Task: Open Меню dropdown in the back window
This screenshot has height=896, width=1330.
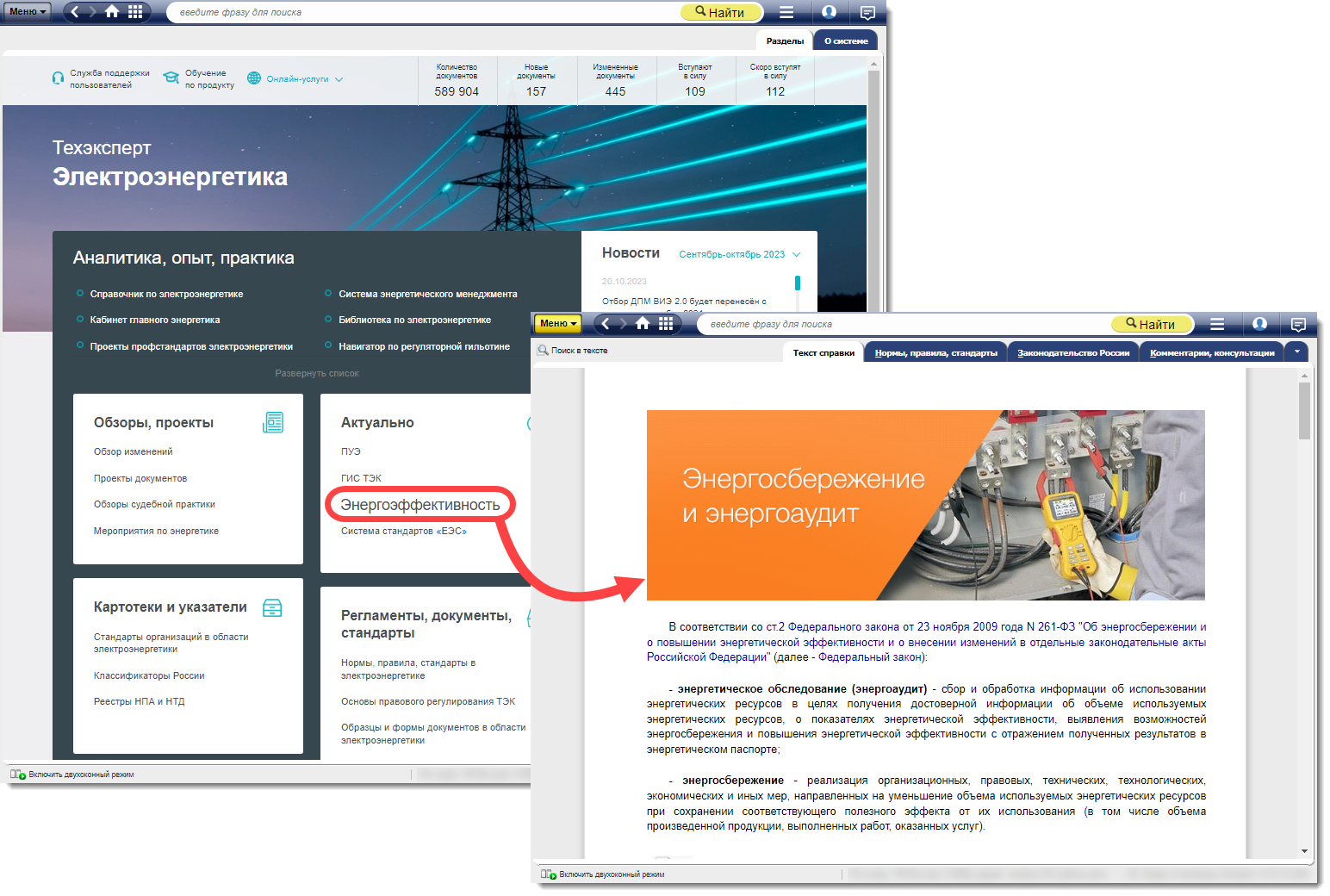Action: click(x=27, y=11)
